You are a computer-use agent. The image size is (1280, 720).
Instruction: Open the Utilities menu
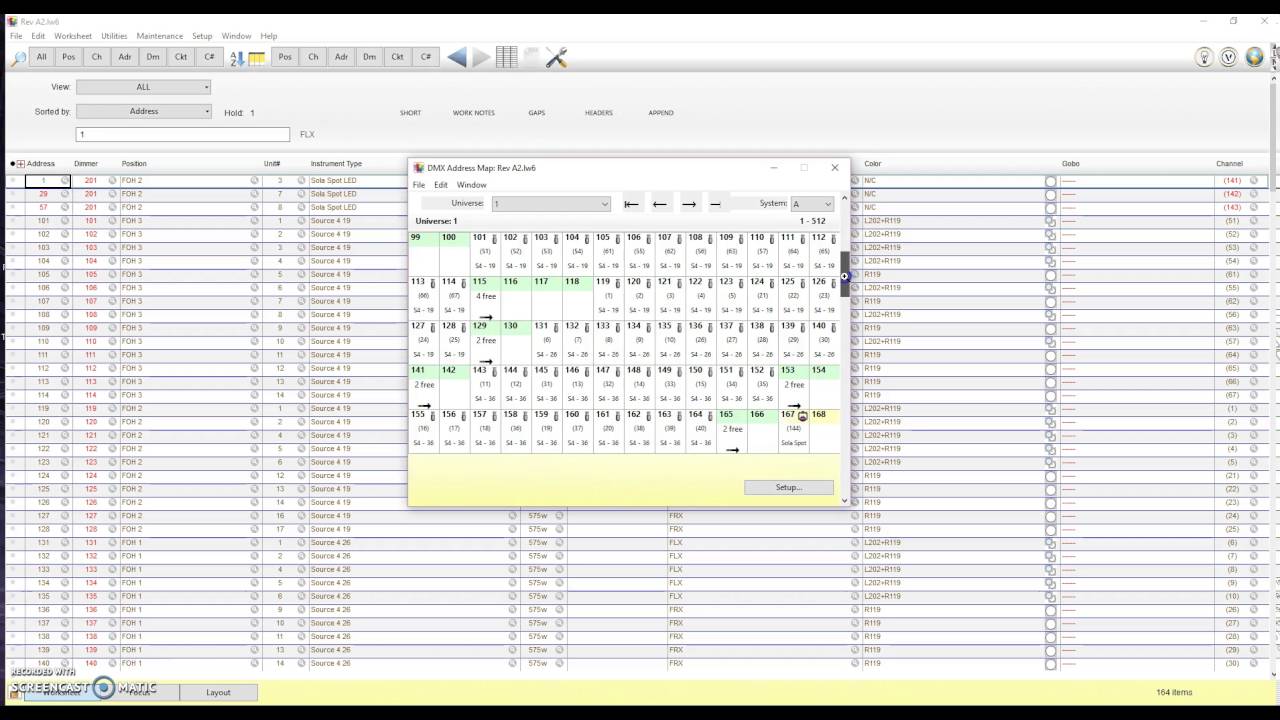pyautogui.click(x=114, y=36)
